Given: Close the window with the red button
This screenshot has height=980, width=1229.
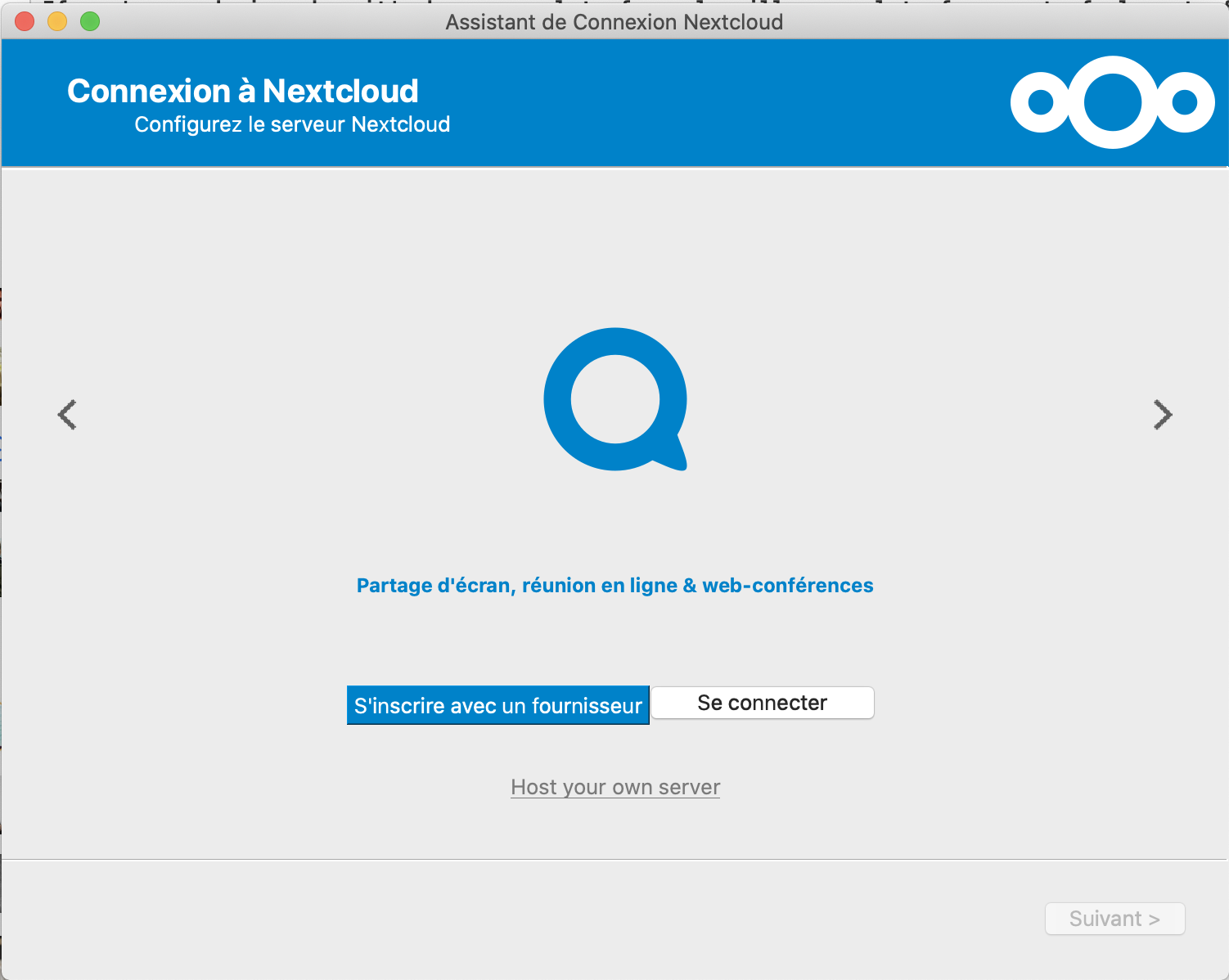Looking at the screenshot, I should (25, 21).
